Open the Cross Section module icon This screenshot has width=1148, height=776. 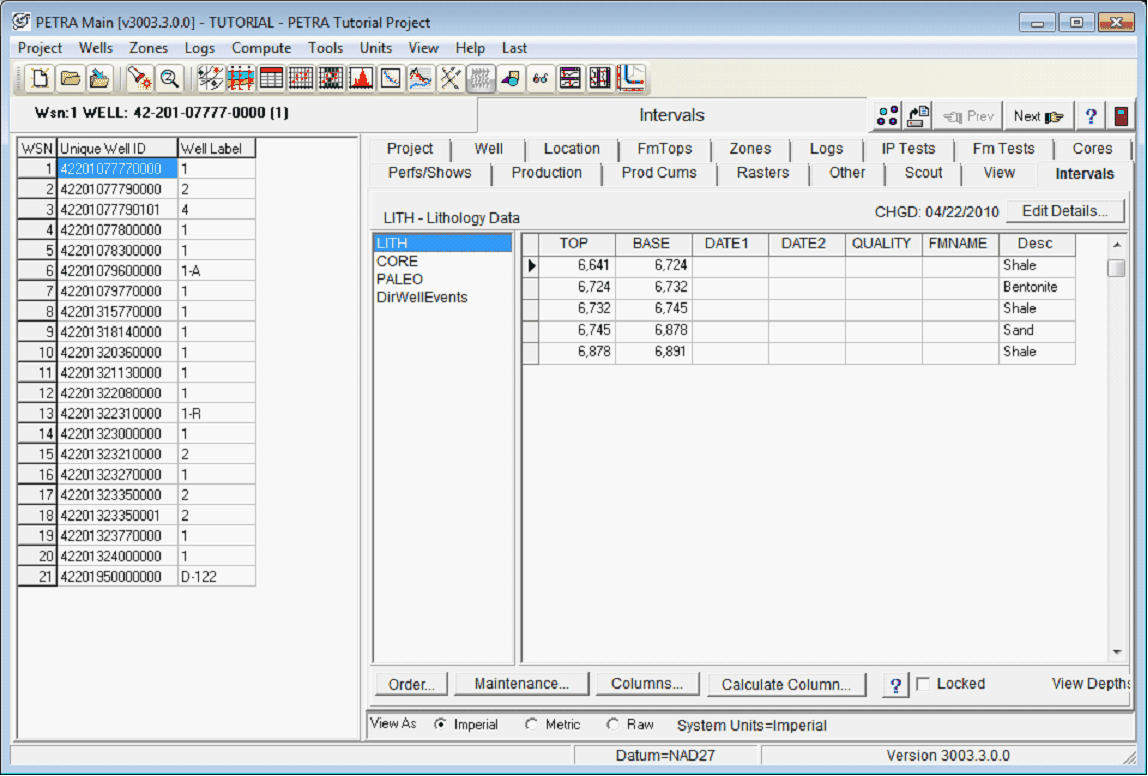pyautogui.click(x=240, y=78)
